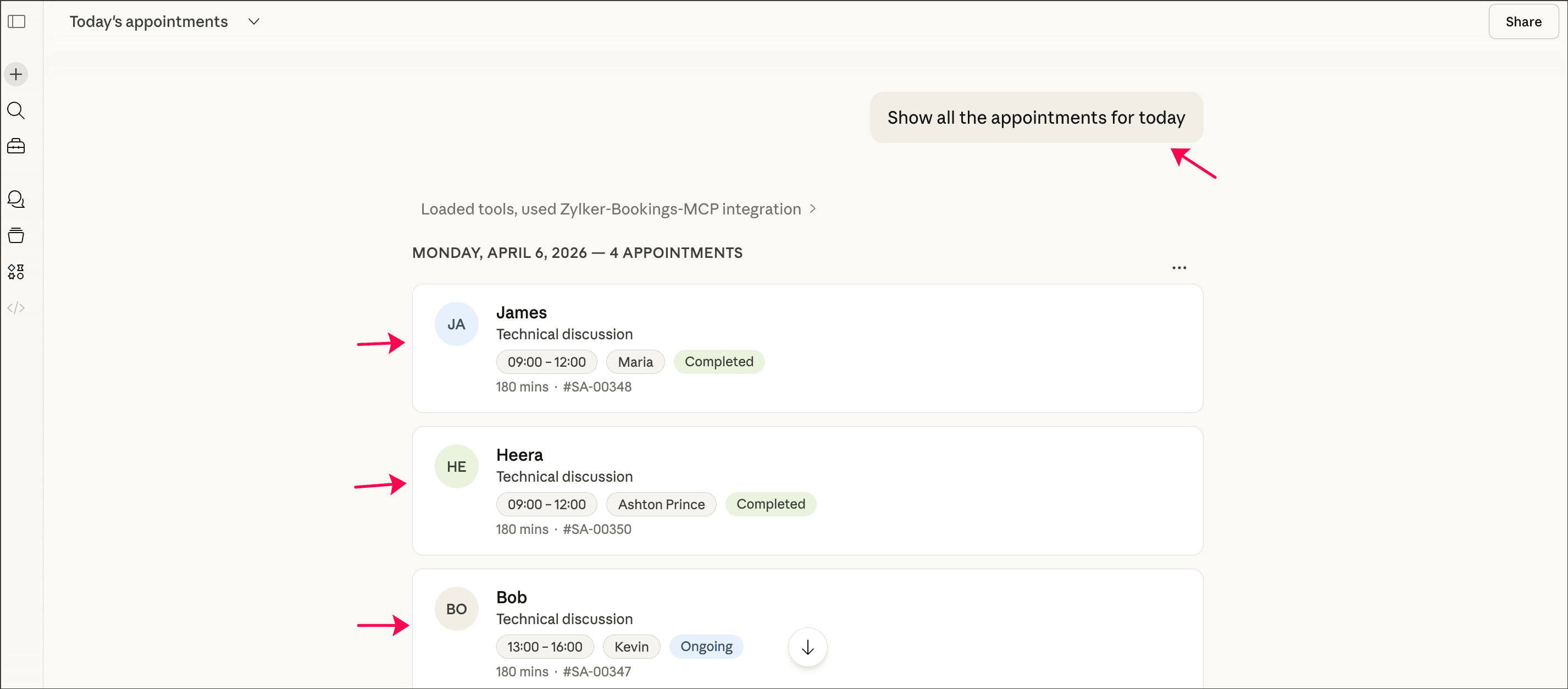Open the chats bubble icon

pyautogui.click(x=16, y=199)
